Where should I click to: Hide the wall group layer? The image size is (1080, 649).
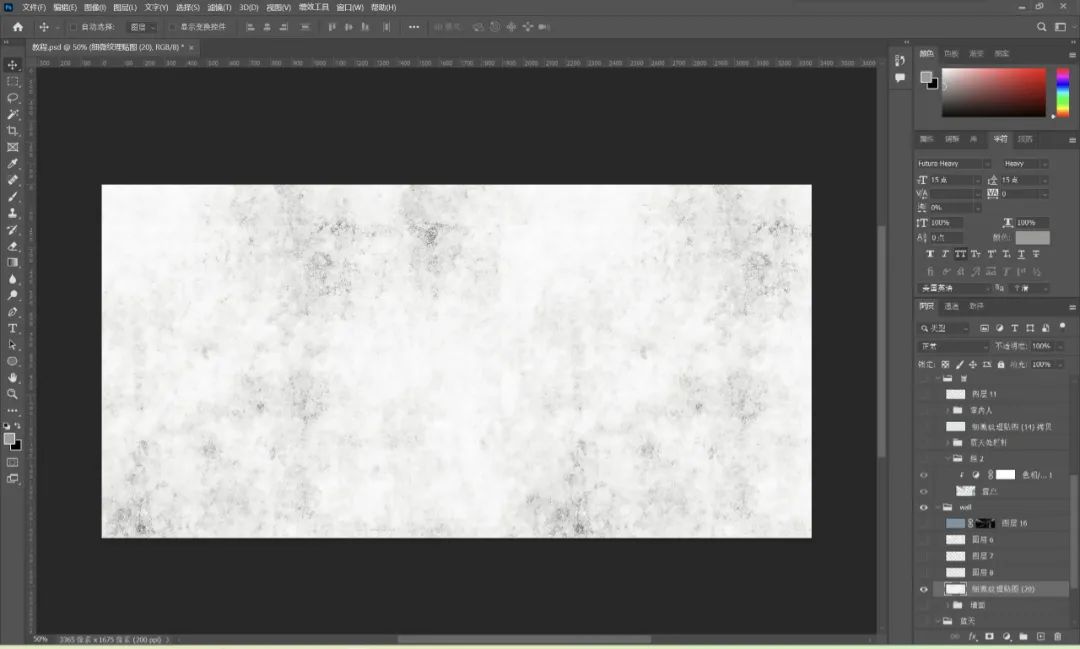[924, 508]
